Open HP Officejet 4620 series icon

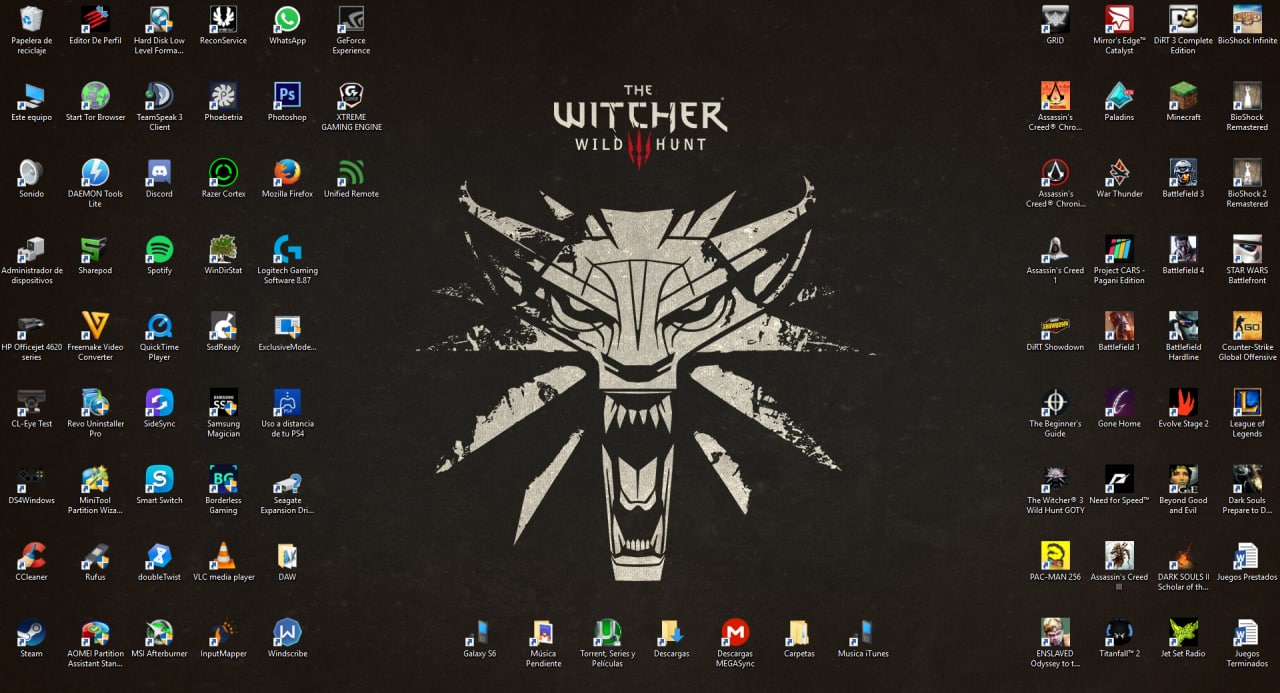coord(31,326)
